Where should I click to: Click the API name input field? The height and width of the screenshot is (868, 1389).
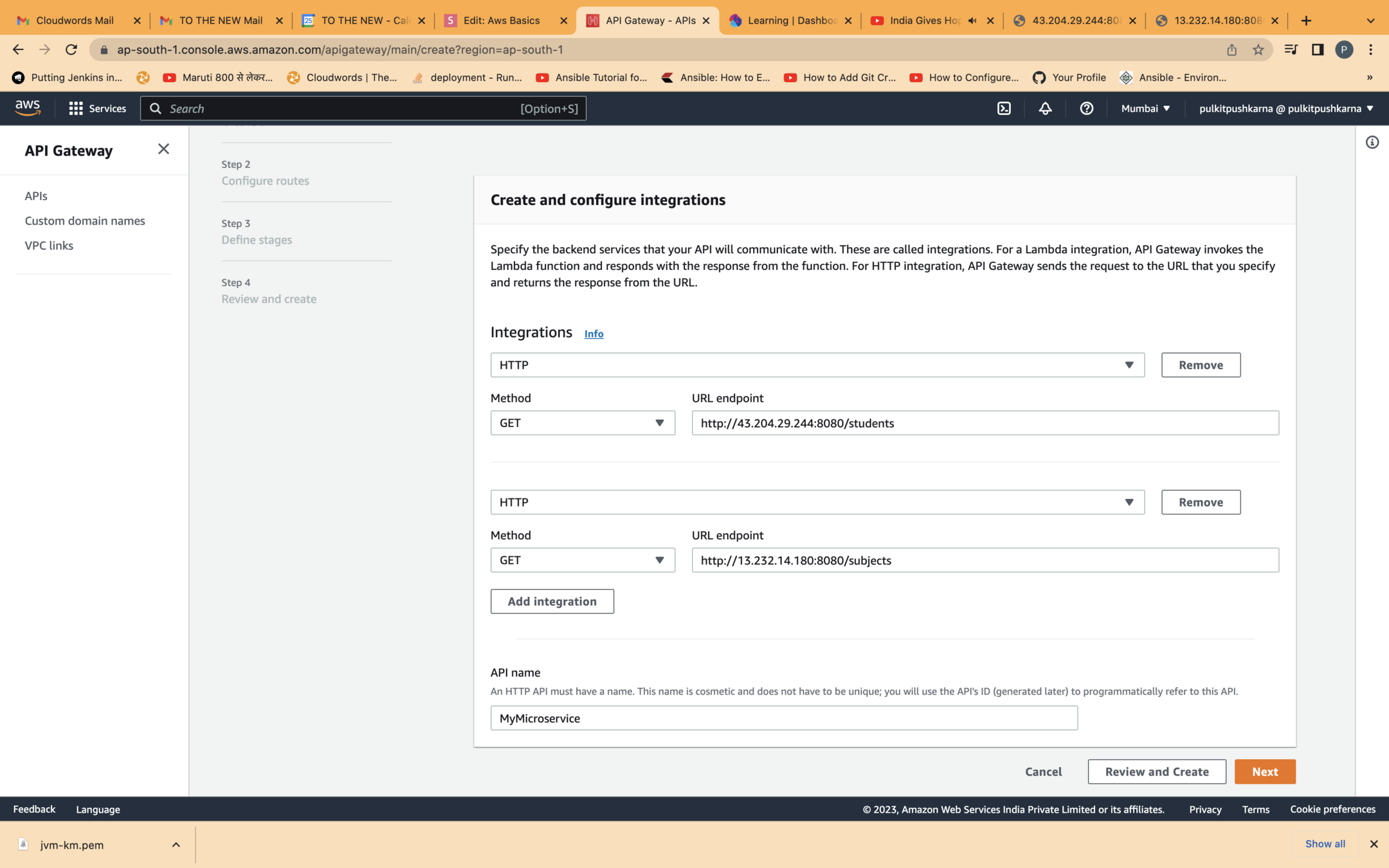783,718
